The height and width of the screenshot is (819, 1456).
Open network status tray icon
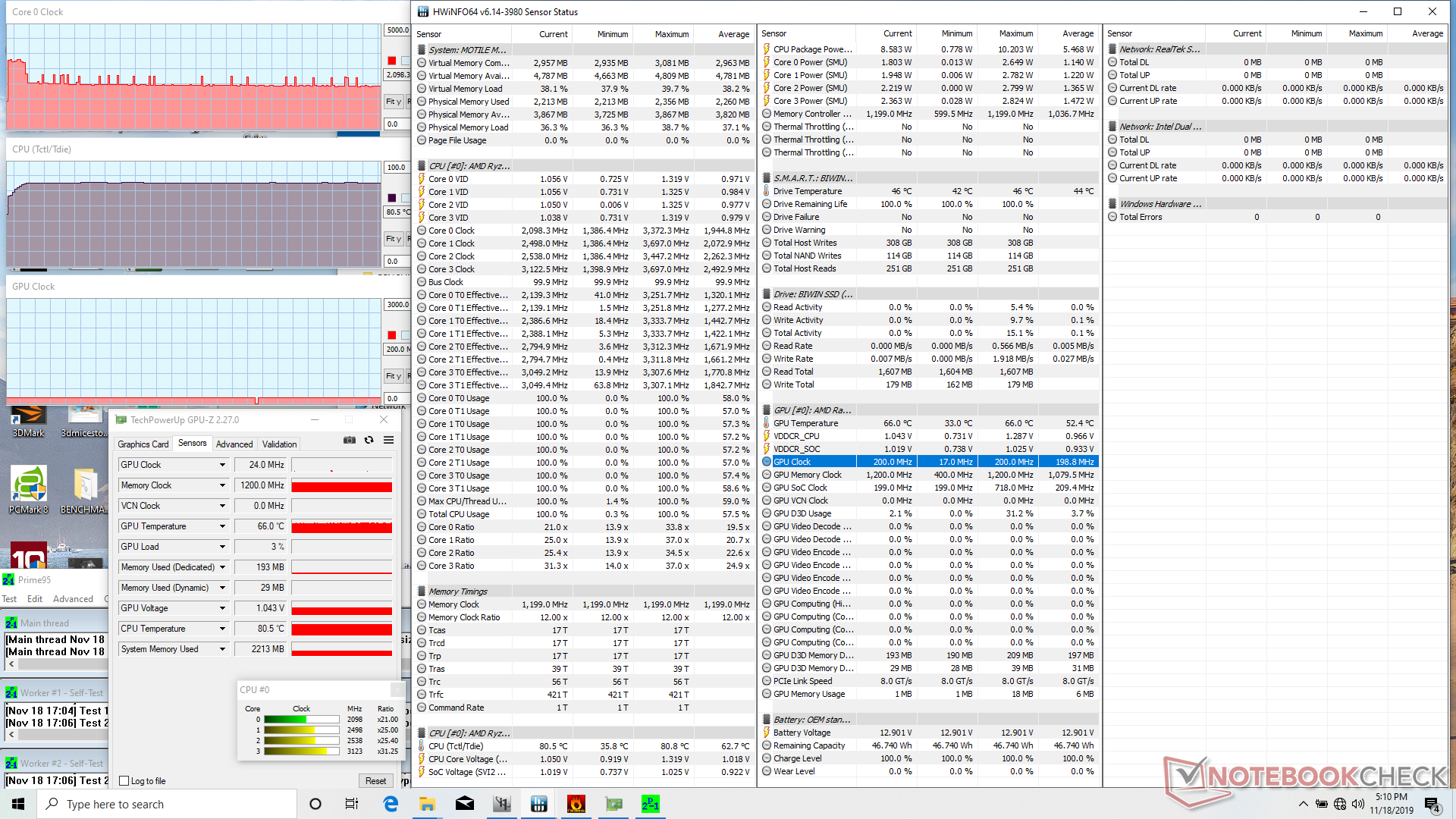click(x=1340, y=804)
